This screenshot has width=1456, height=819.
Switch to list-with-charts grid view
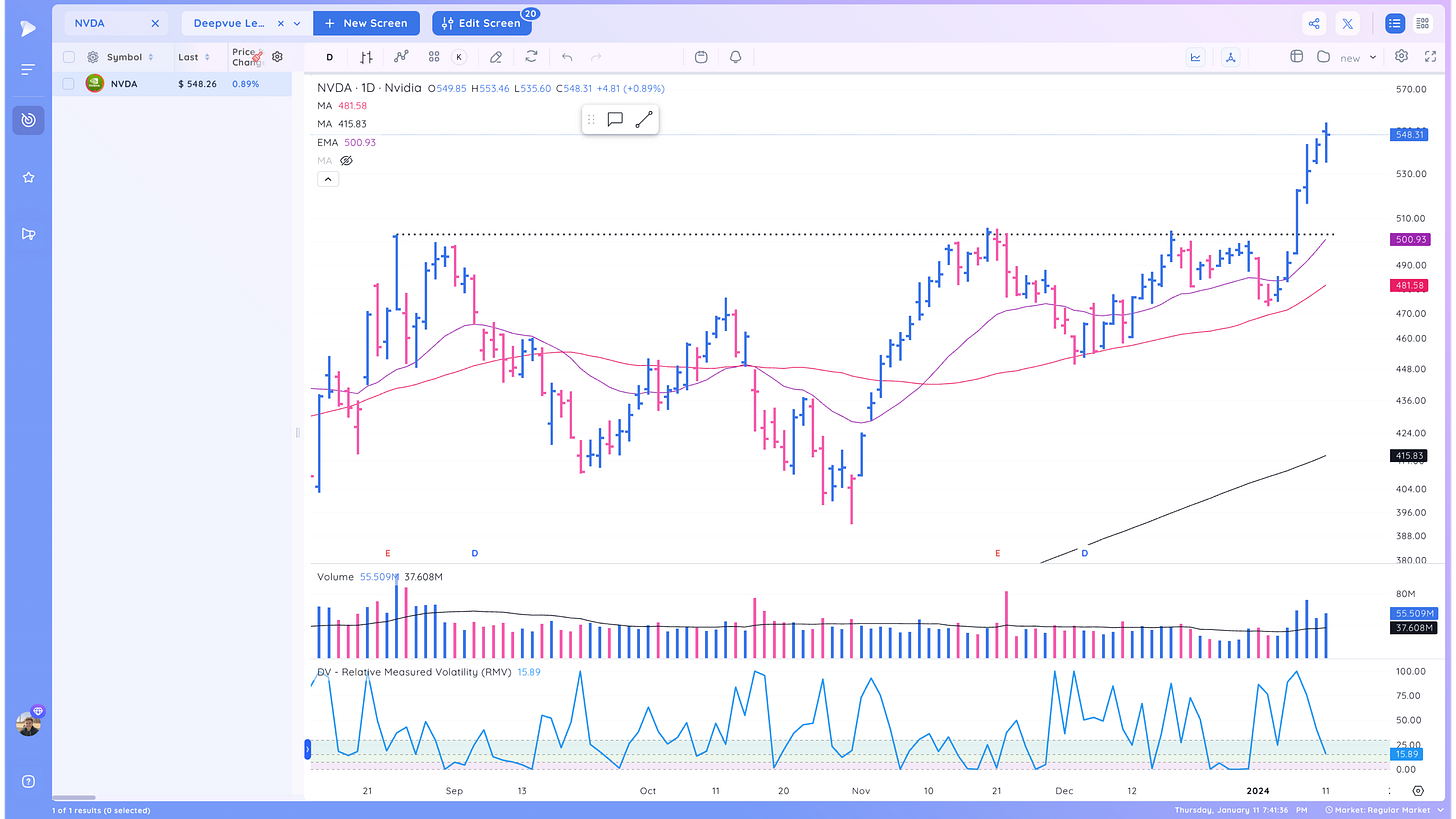[x=1422, y=23]
